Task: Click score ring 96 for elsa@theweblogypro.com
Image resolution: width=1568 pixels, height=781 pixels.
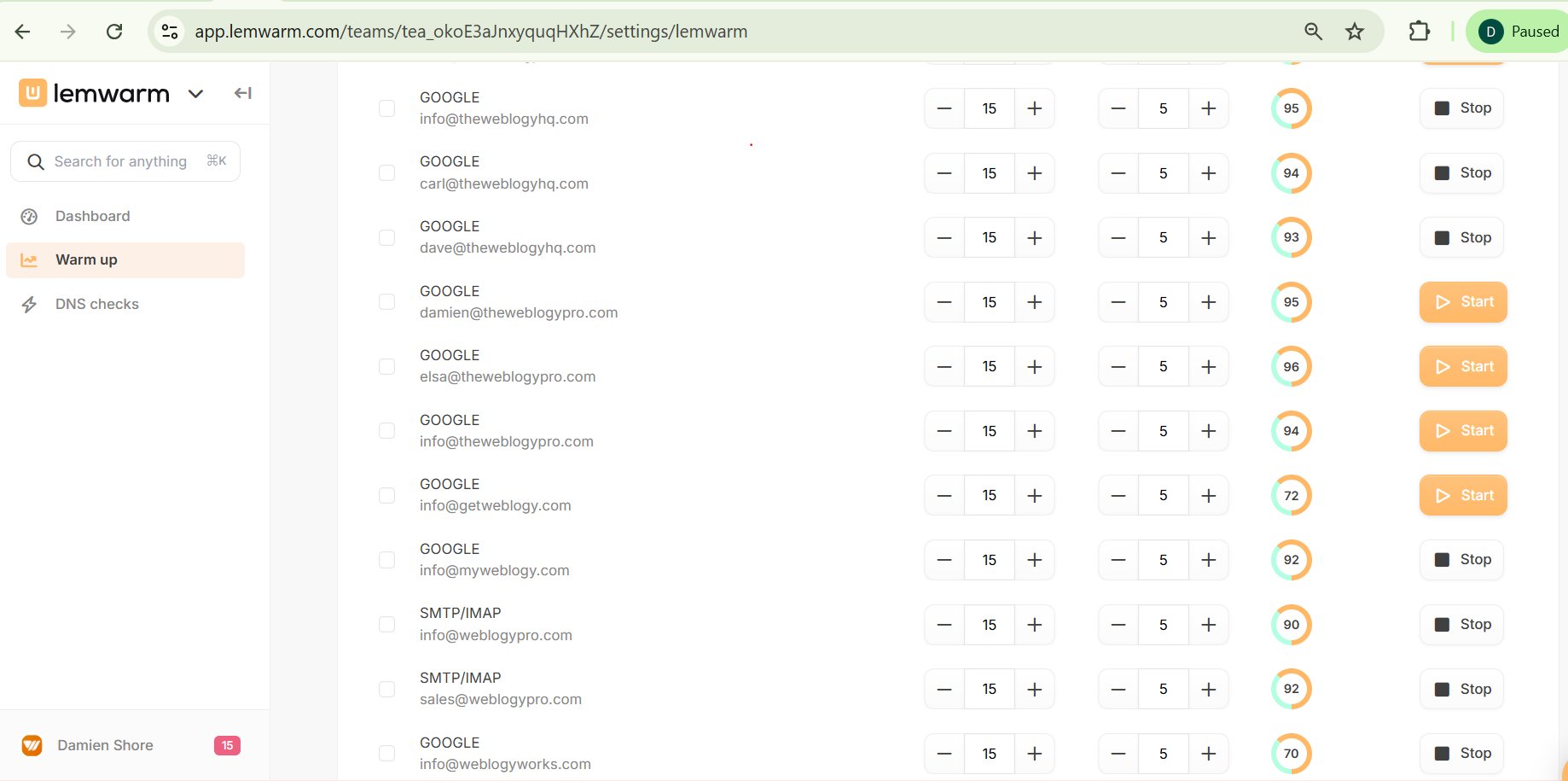Action: point(1292,366)
